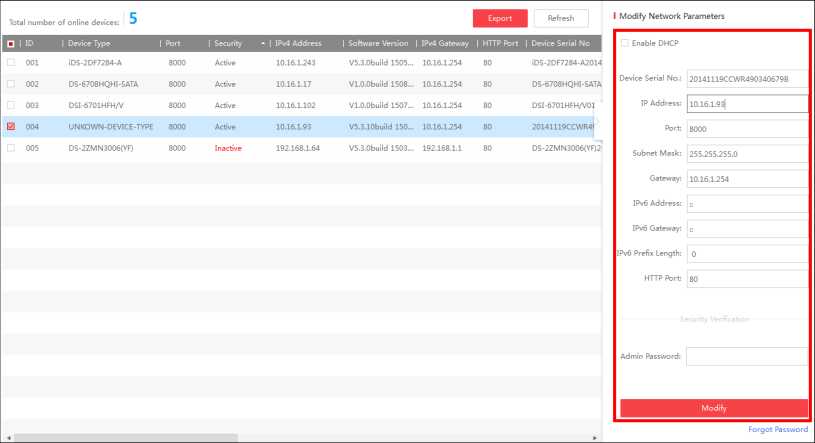Uncheck the box for device 004
Screen dimensions: 815x443
pyautogui.click(x=11, y=127)
